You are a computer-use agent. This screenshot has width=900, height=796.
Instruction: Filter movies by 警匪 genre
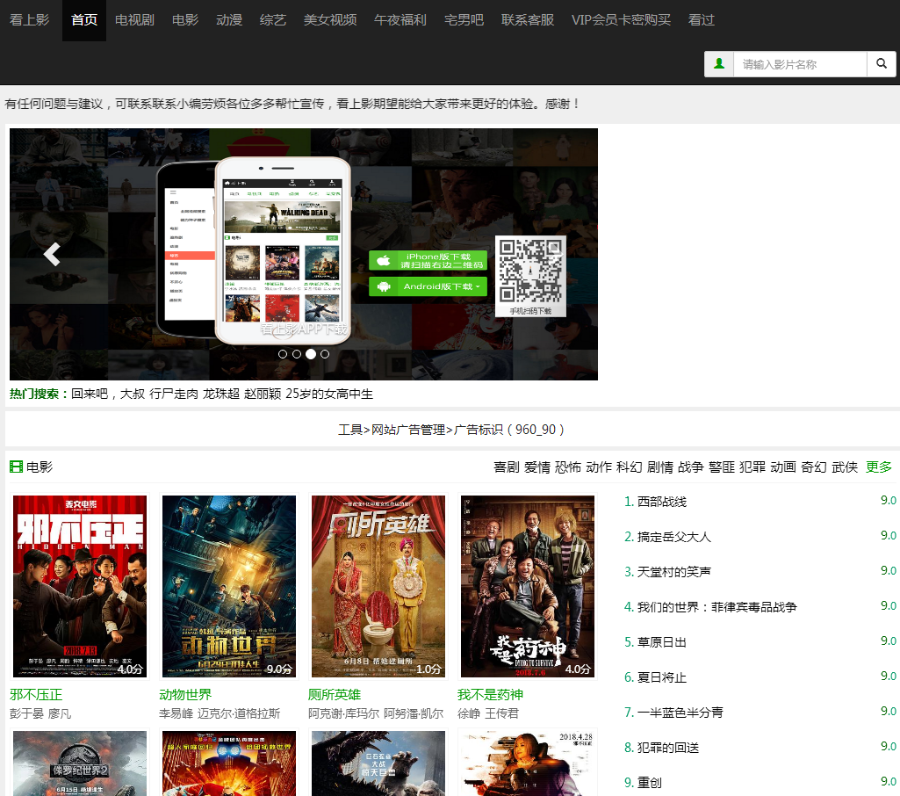pyautogui.click(x=721, y=467)
